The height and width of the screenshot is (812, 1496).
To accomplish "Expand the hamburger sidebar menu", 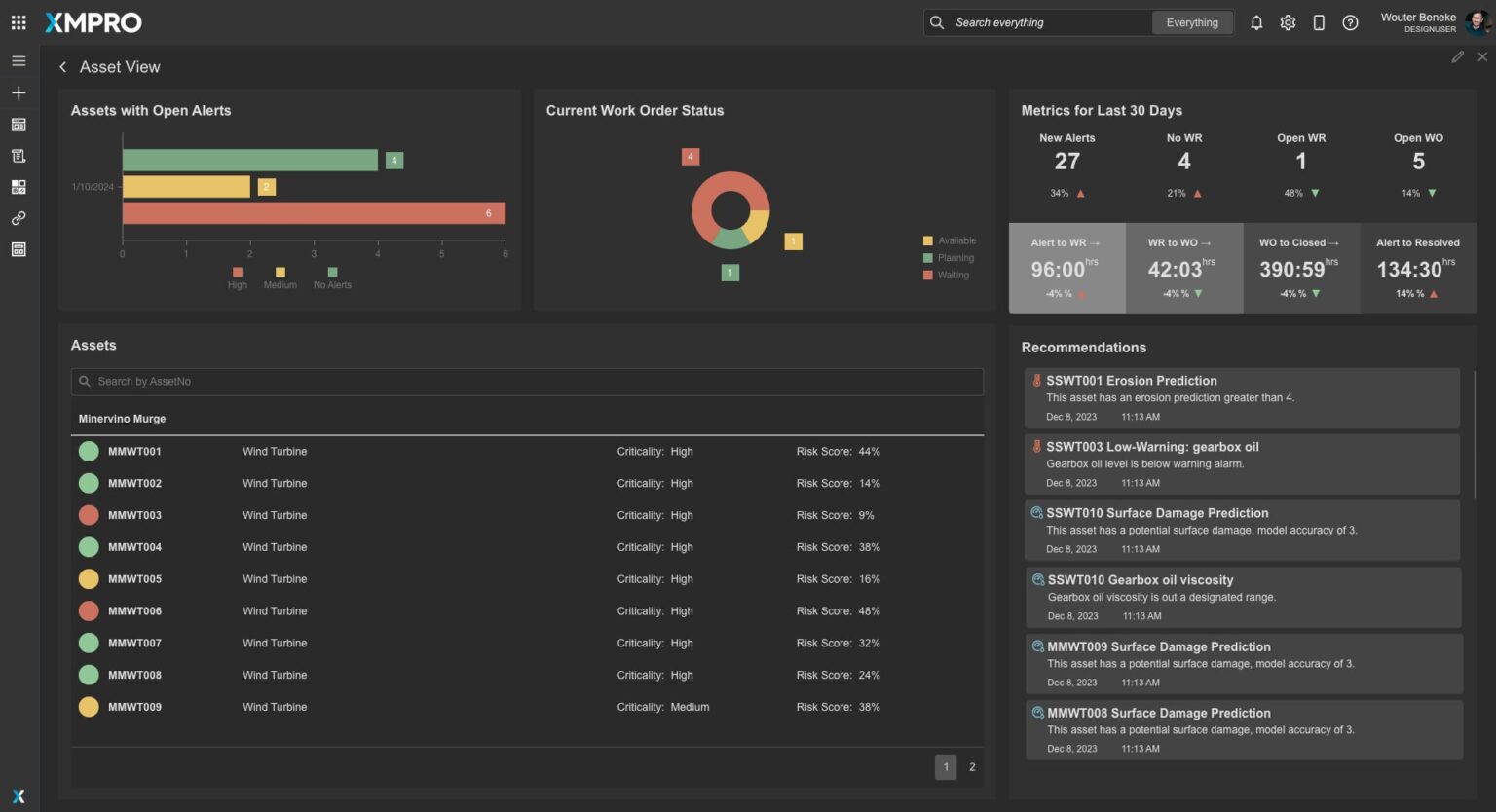I will coord(19,61).
